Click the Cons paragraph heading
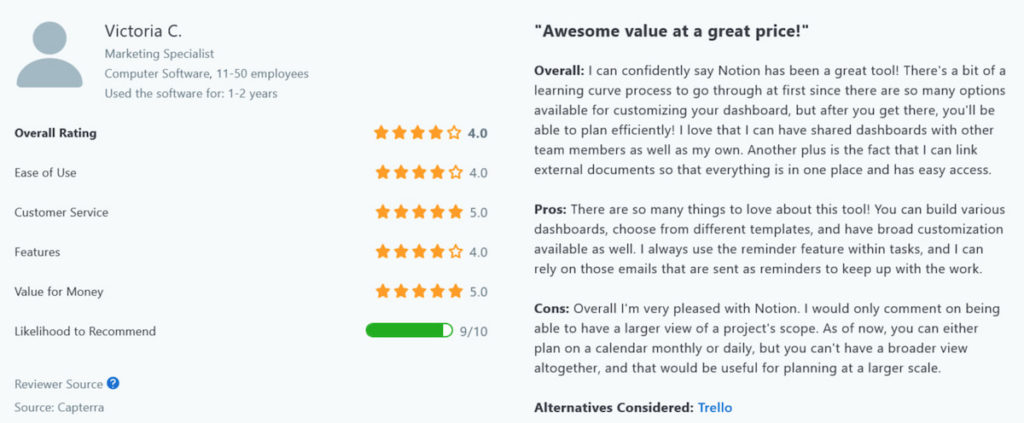 tap(552, 309)
